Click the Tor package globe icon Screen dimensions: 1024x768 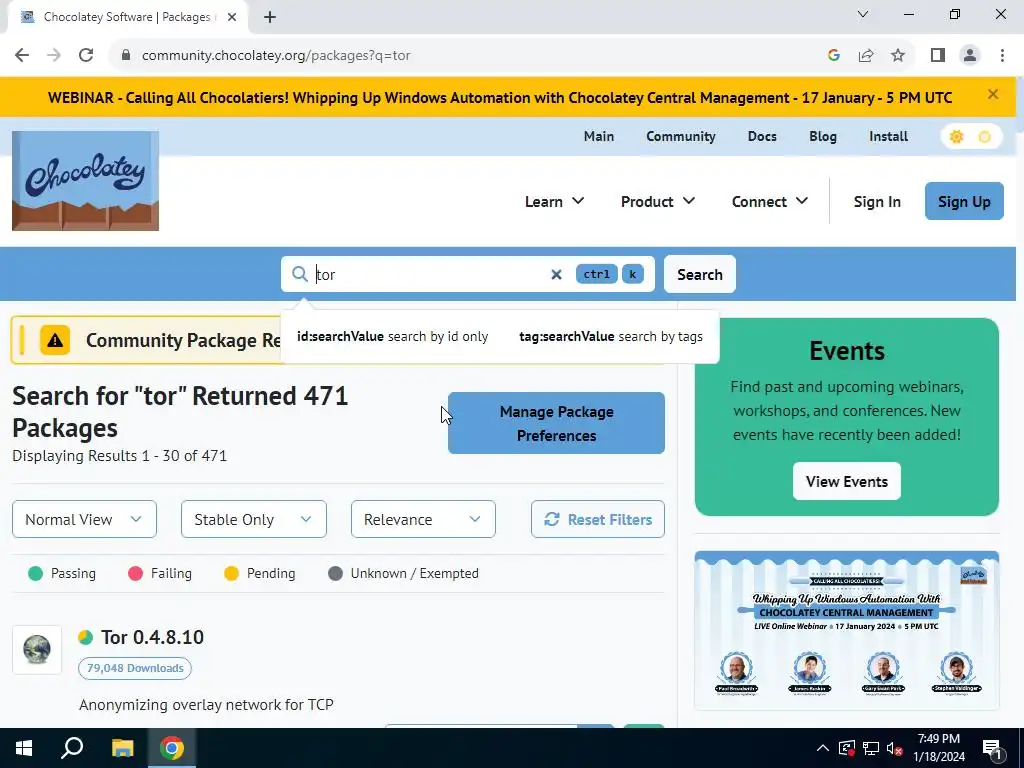pyautogui.click(x=37, y=650)
